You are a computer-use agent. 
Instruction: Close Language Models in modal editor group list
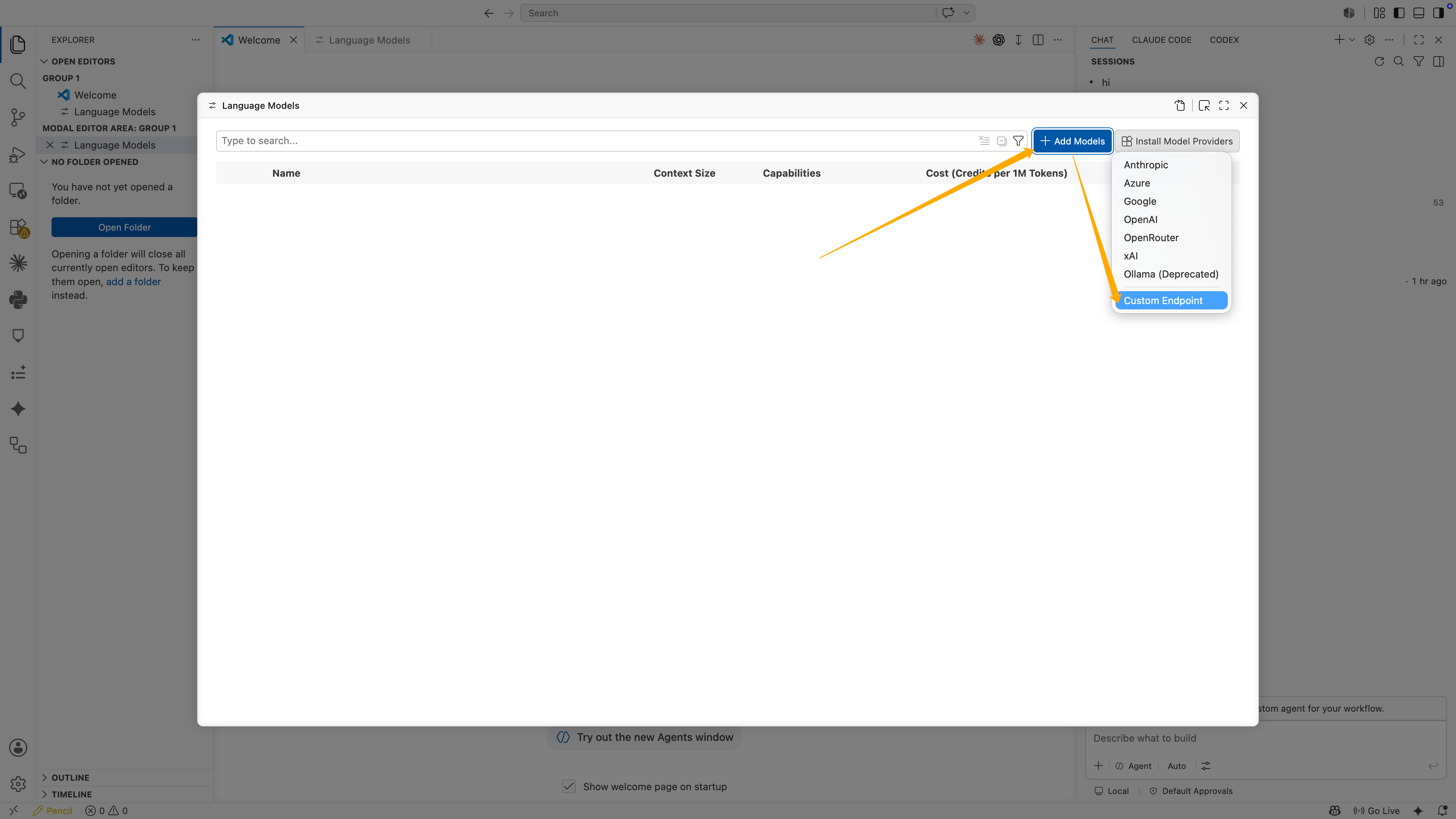(50, 145)
